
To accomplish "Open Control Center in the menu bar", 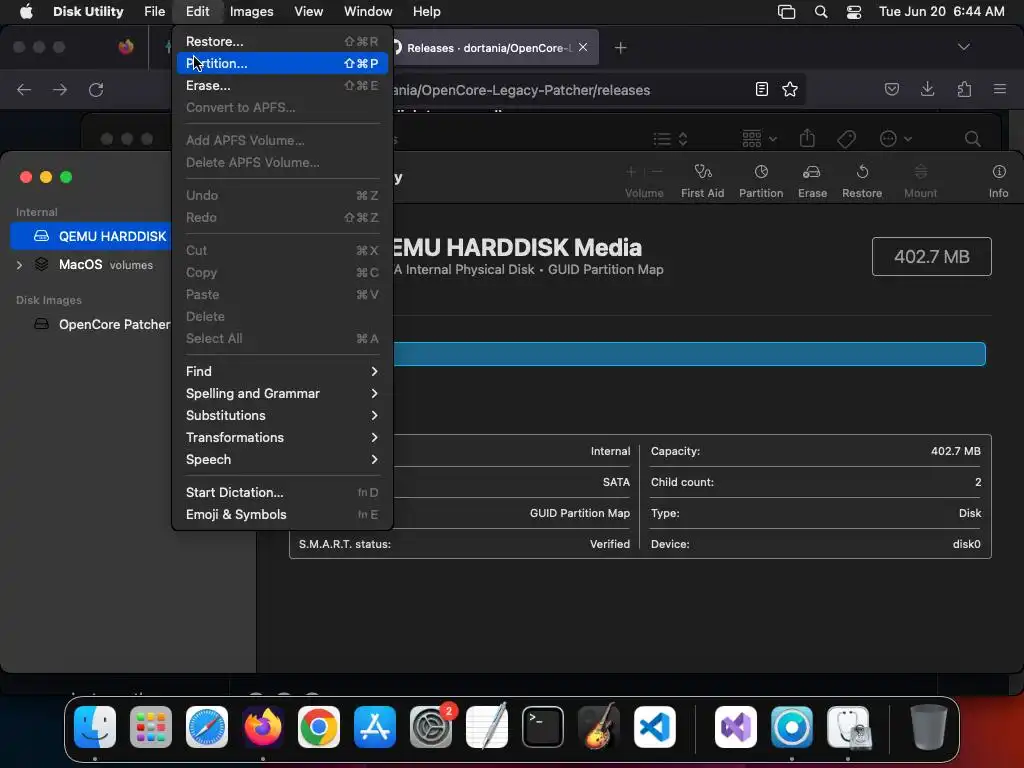I will coord(854,12).
